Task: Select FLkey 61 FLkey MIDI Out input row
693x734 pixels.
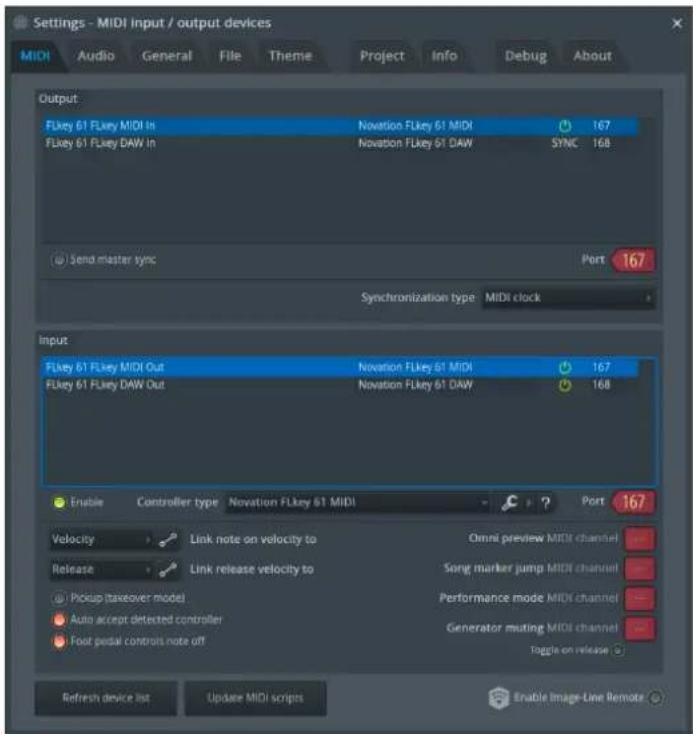Action: point(340,367)
